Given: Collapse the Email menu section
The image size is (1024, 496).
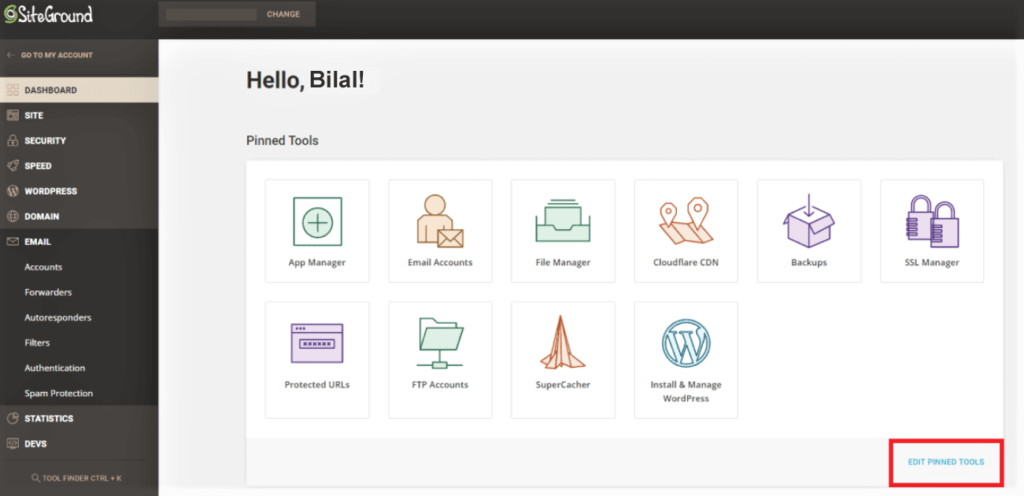Looking at the screenshot, I should (x=79, y=241).
